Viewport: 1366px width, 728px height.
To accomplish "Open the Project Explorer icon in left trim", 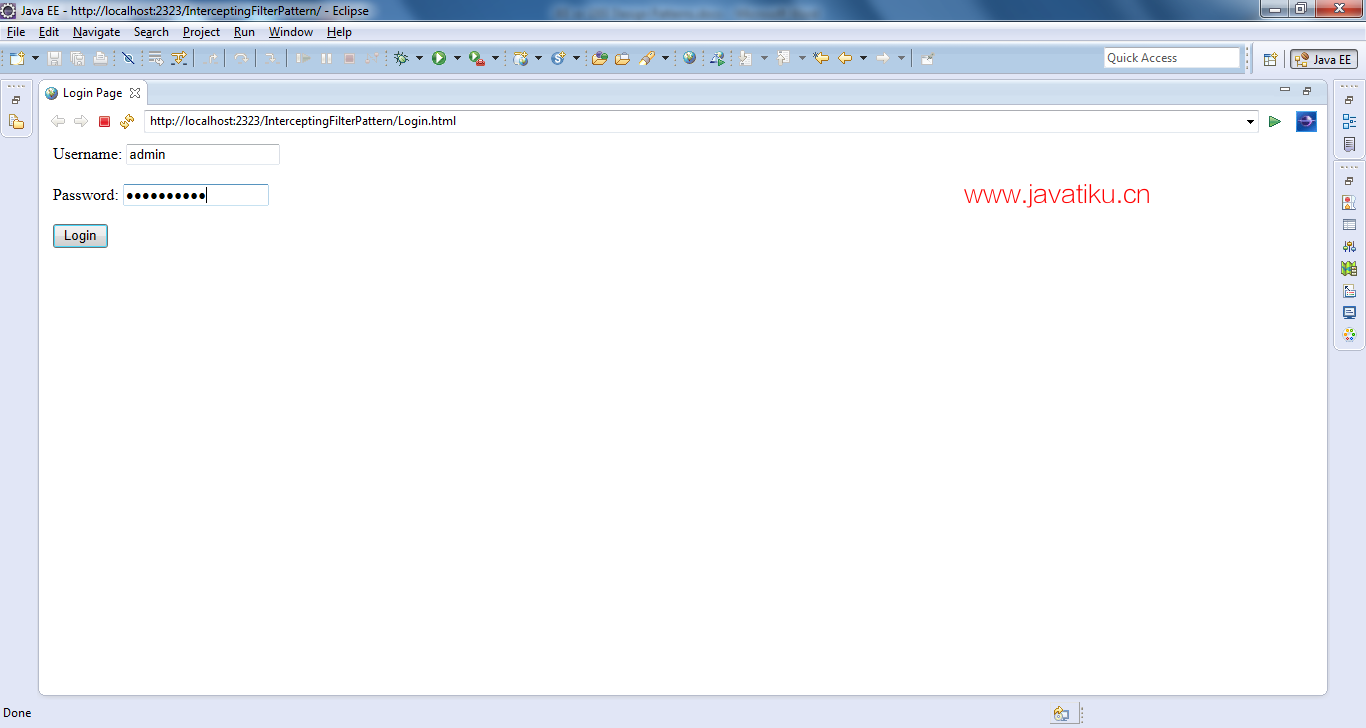I will pyautogui.click(x=17, y=122).
